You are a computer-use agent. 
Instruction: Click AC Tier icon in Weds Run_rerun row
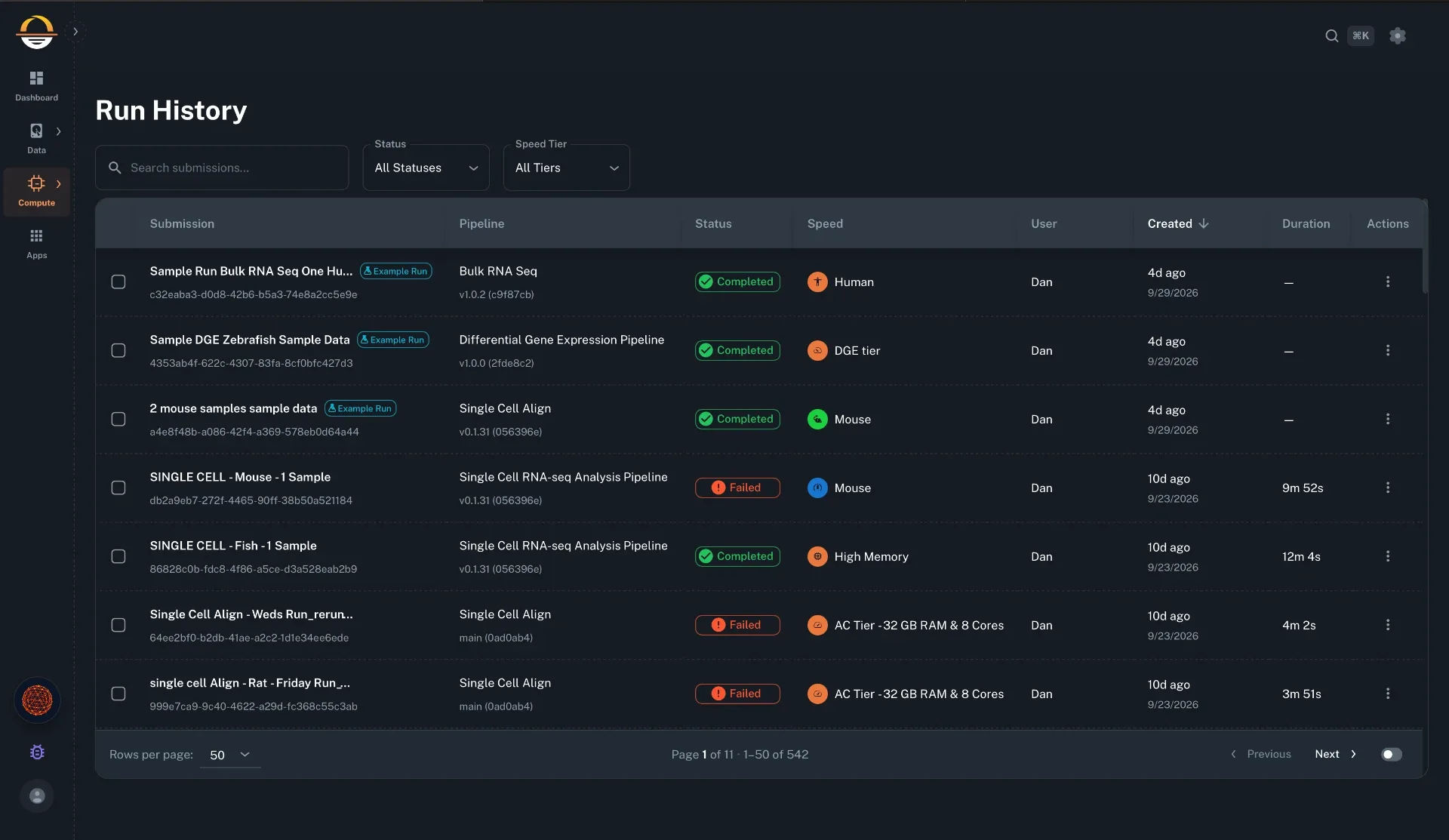pyautogui.click(x=817, y=625)
